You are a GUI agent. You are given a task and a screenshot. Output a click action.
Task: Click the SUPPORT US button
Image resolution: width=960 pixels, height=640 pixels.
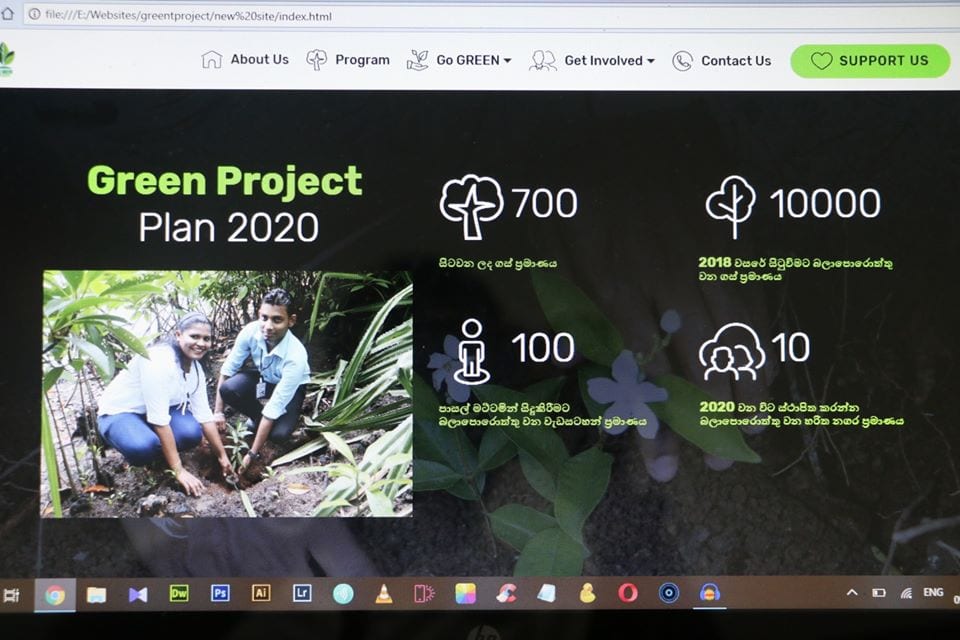[x=870, y=60]
